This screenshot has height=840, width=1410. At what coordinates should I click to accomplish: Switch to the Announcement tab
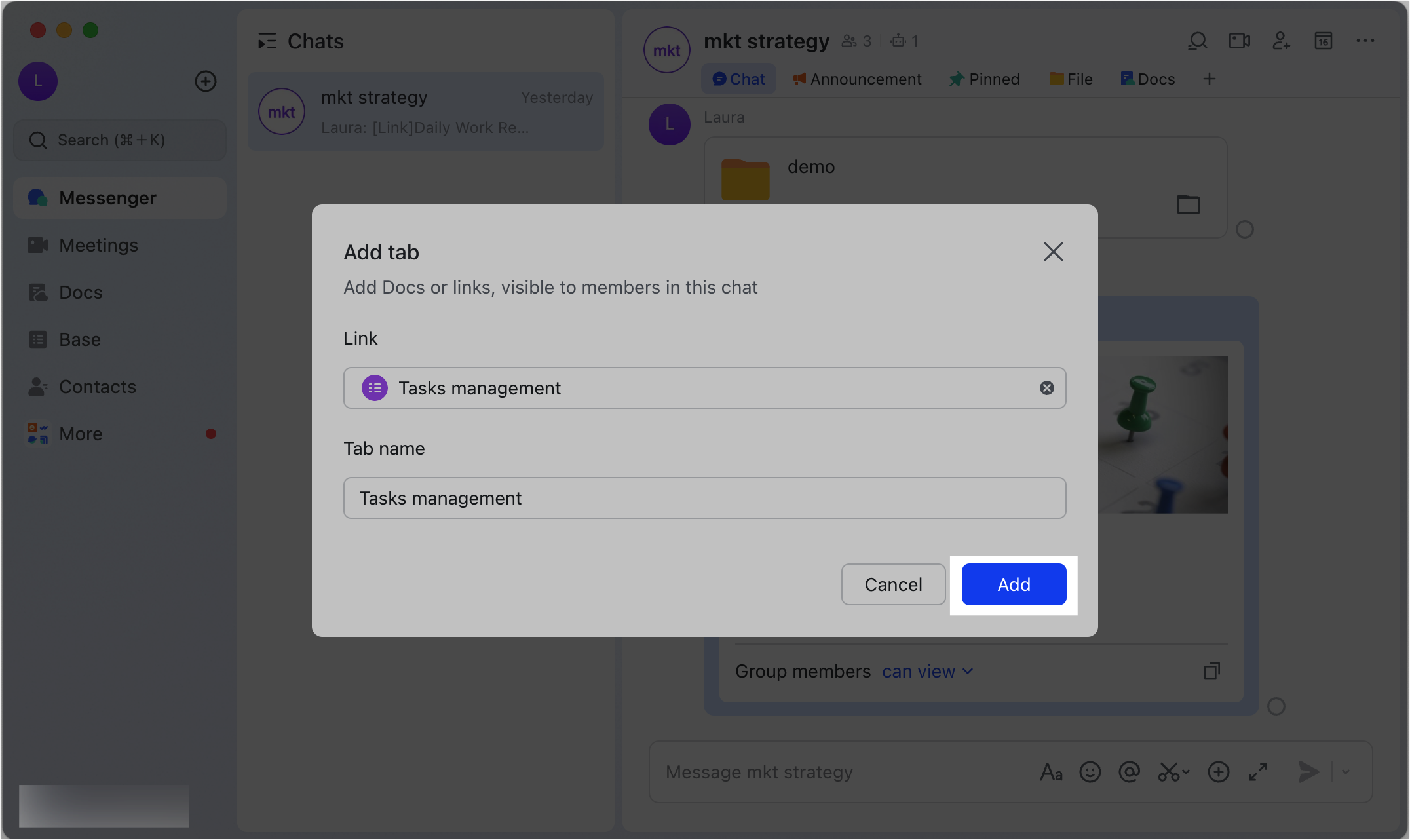tap(856, 79)
